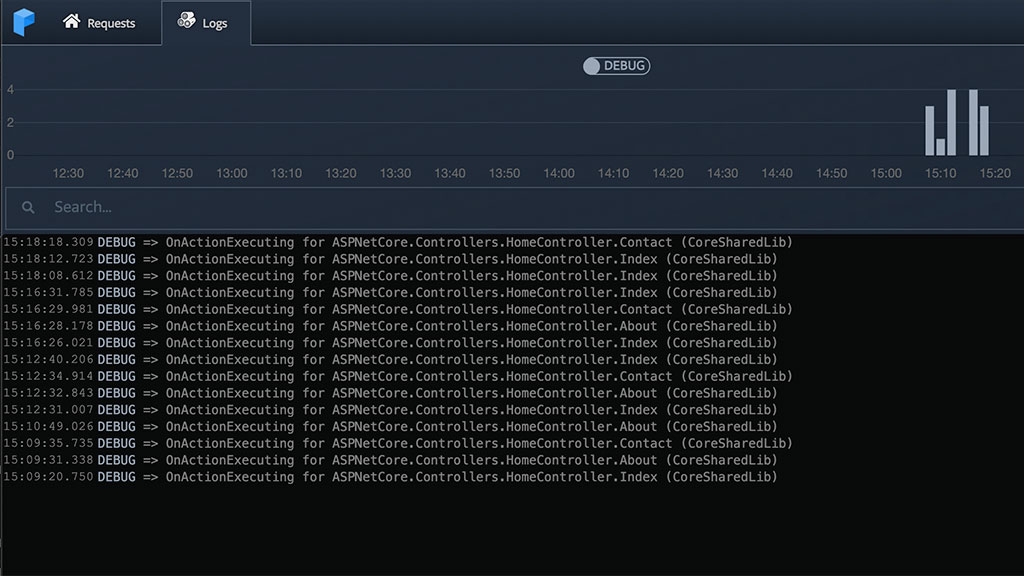
Task: Select log entry at 15:18:08.612
Action: pyautogui.click(x=391, y=276)
